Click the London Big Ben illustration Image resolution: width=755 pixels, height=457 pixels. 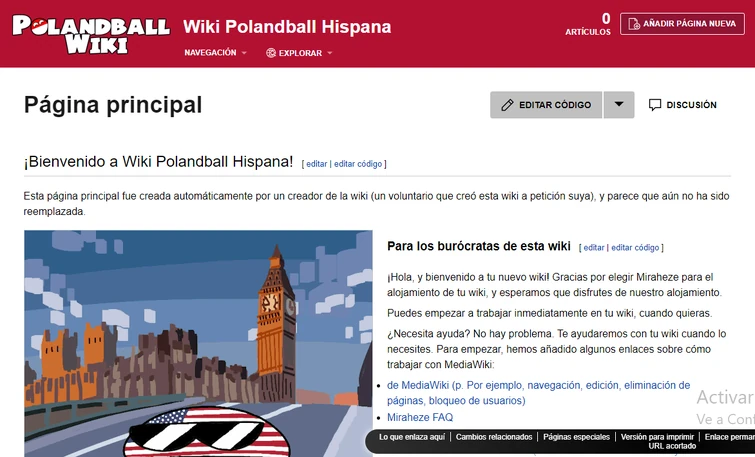pyautogui.click(x=198, y=343)
